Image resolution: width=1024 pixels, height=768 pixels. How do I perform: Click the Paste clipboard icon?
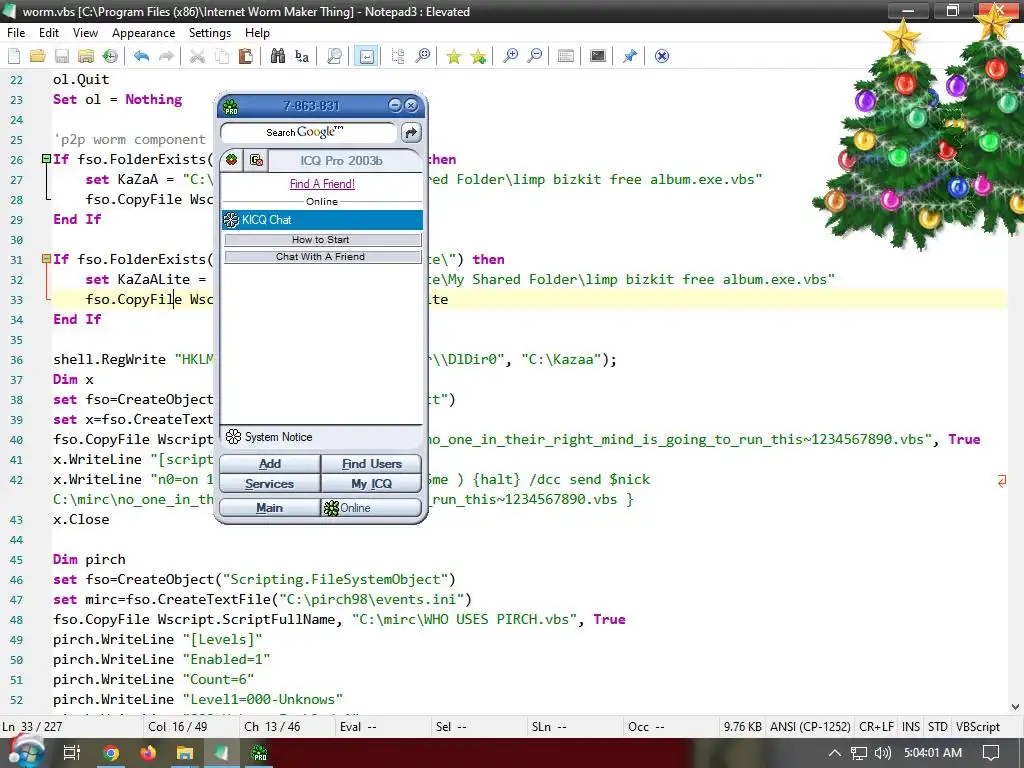(x=246, y=56)
